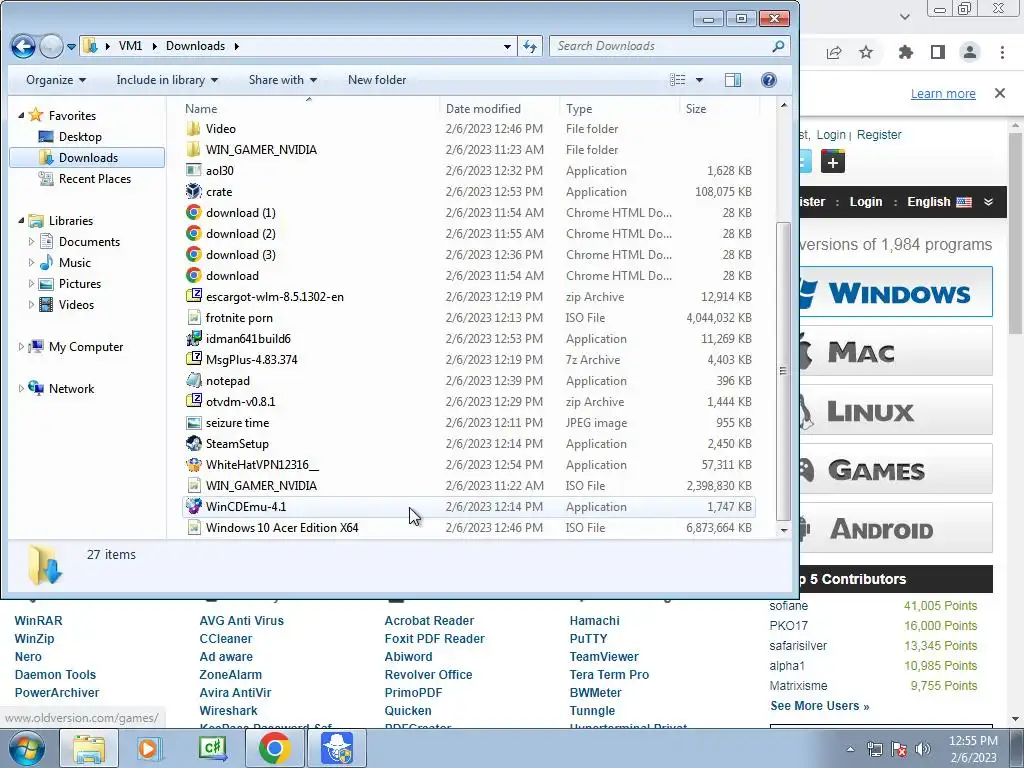This screenshot has height=768, width=1024.
Task: Open the view options dropdown arrow
Action: pyautogui.click(x=699, y=80)
